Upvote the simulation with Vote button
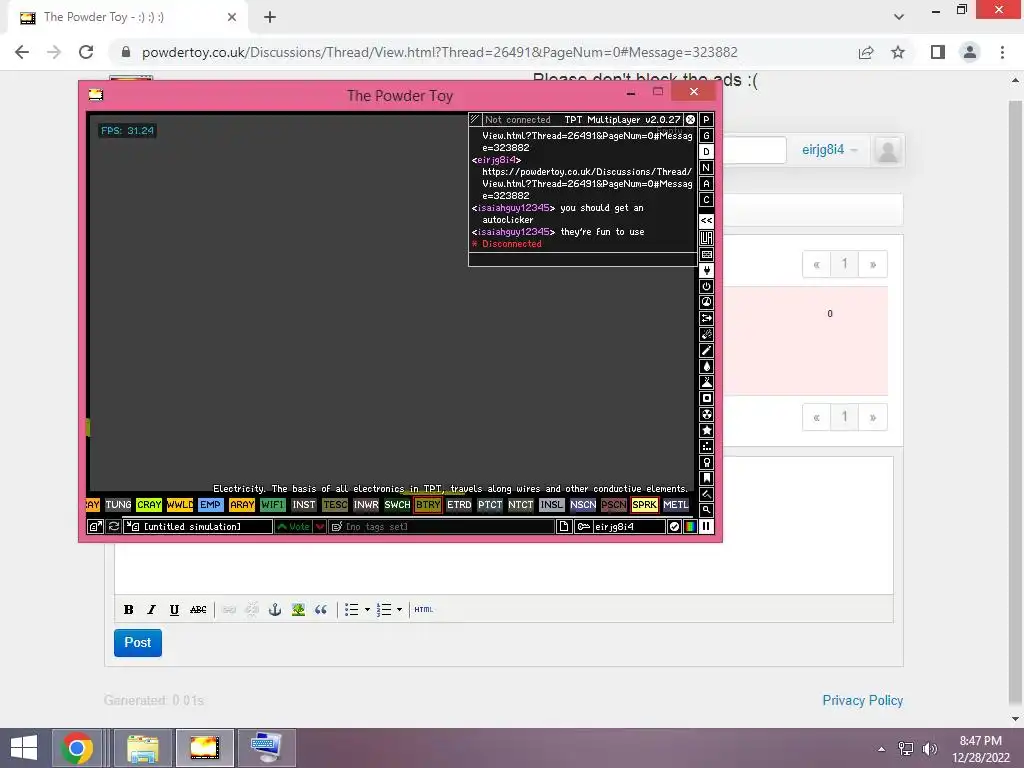The image size is (1024, 768). click(293, 526)
